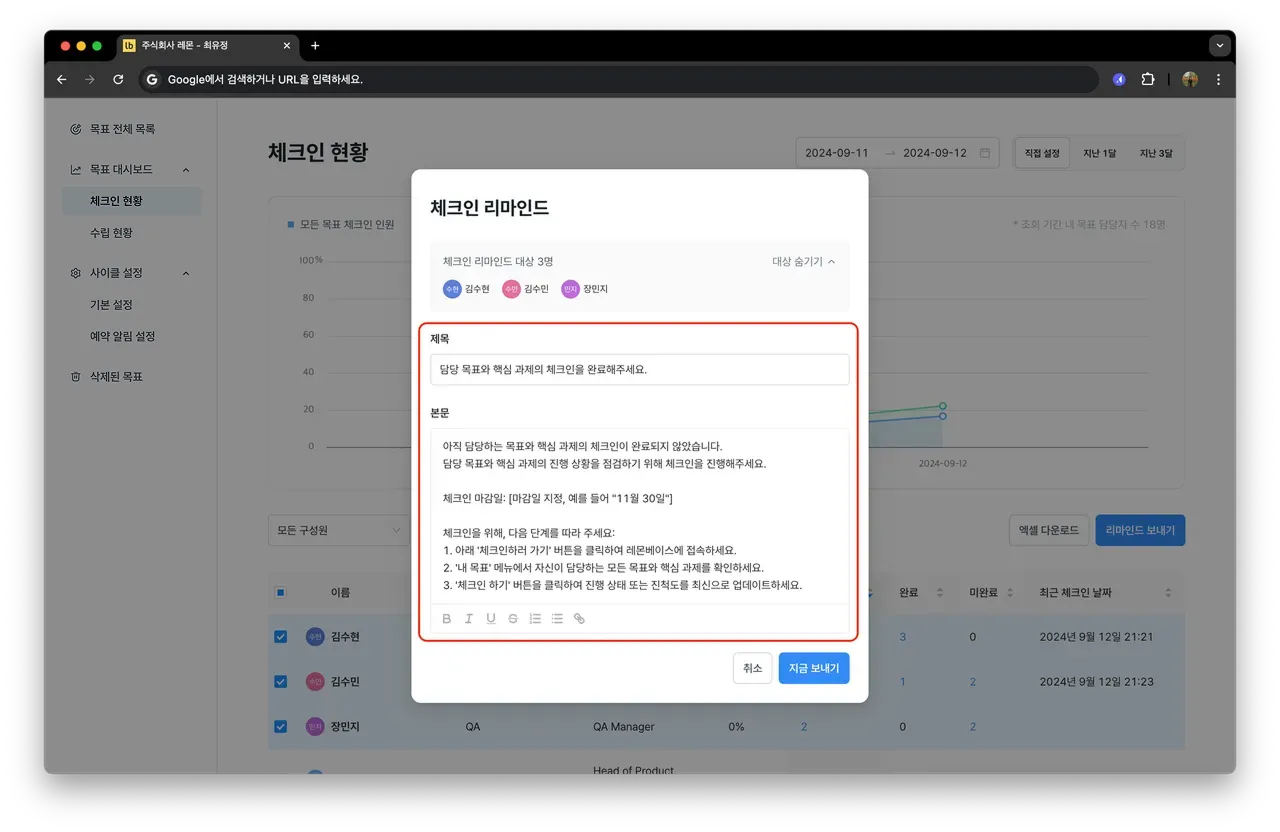
Task: Click the 엑셀 다운로드 button
Action: point(1048,530)
